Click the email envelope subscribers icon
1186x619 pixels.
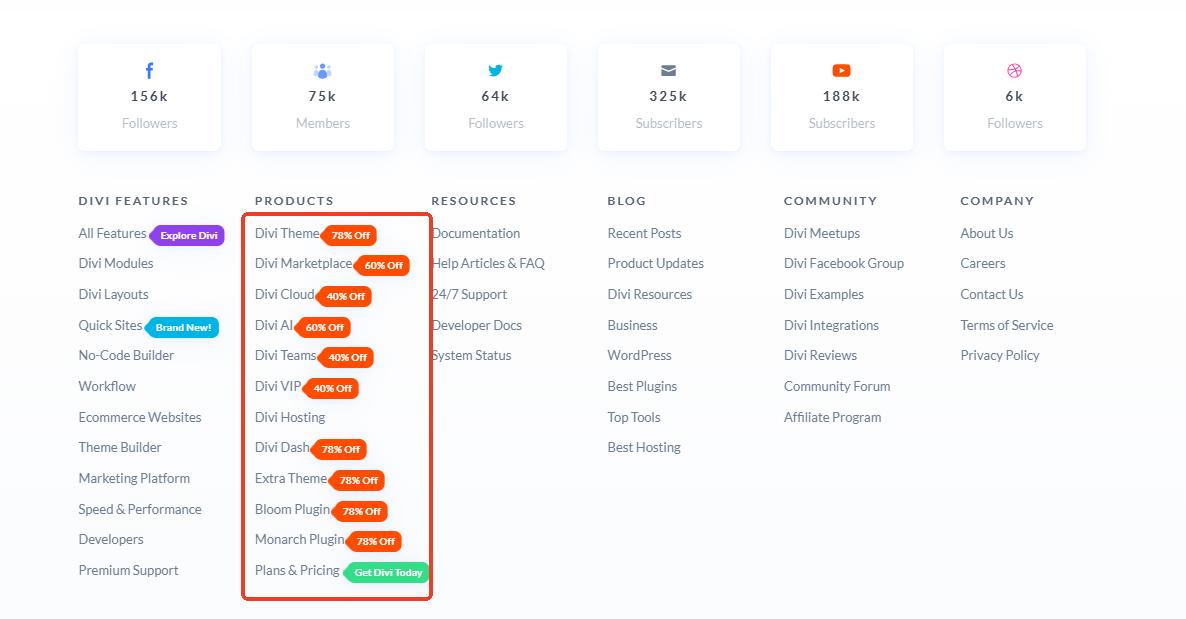[668, 71]
